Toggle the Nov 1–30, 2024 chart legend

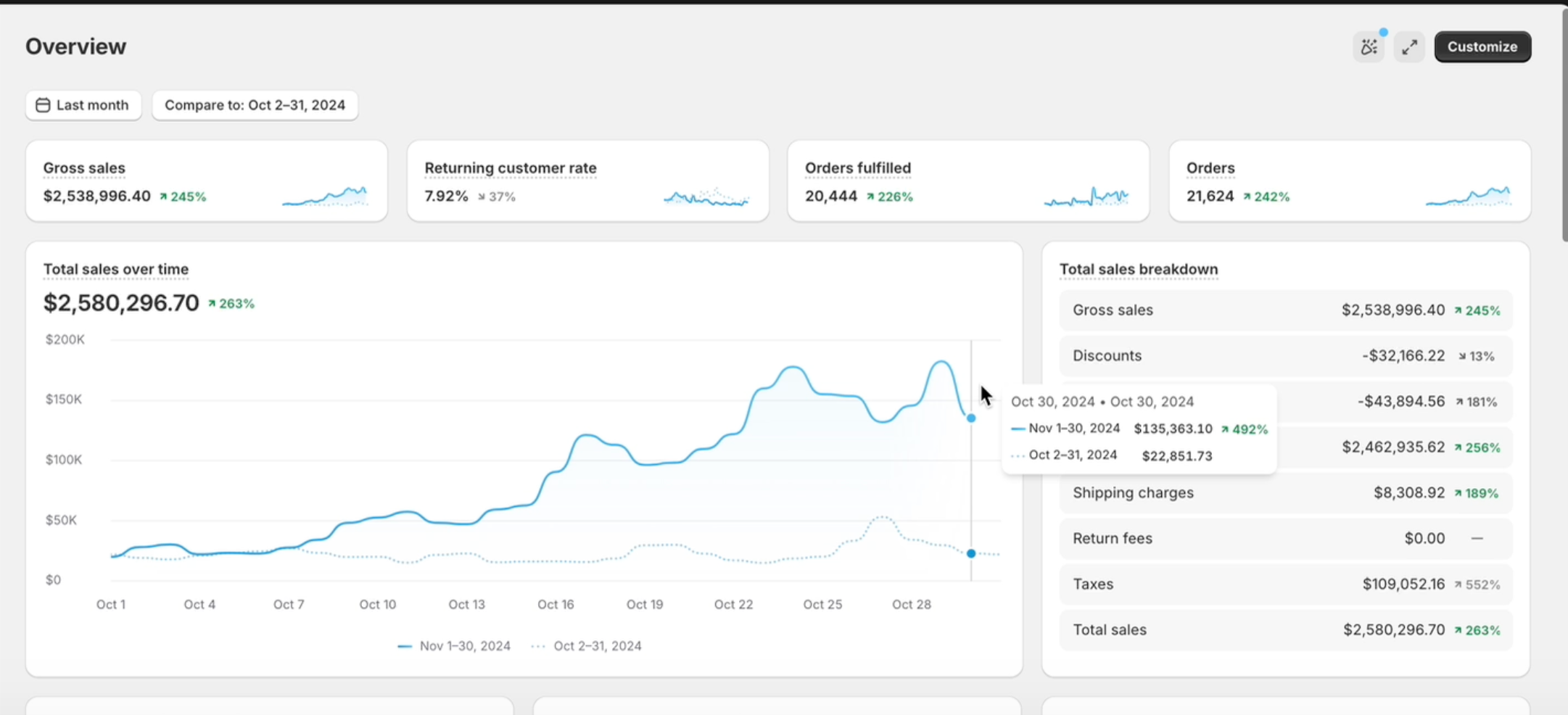453,645
